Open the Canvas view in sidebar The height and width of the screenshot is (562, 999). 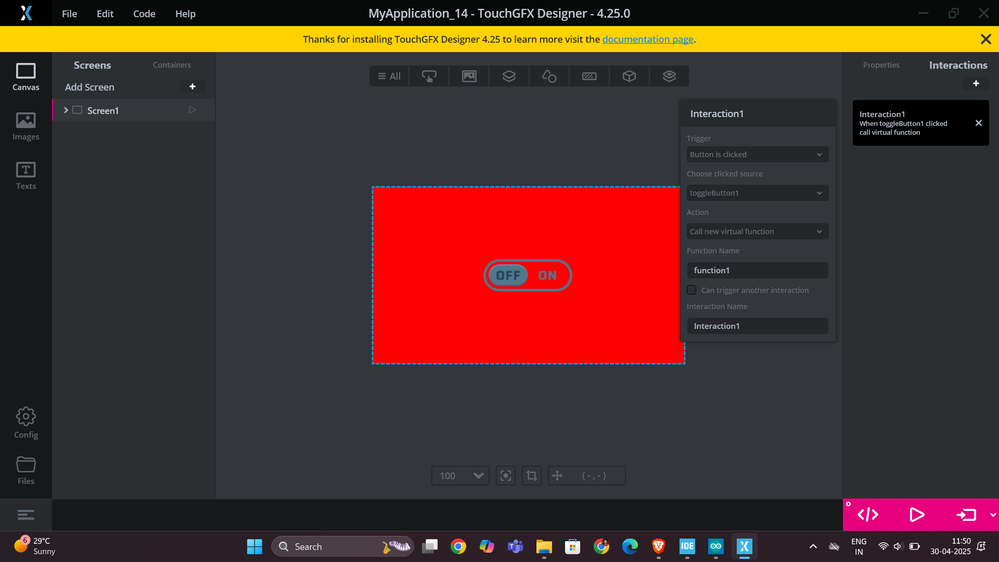[25, 76]
